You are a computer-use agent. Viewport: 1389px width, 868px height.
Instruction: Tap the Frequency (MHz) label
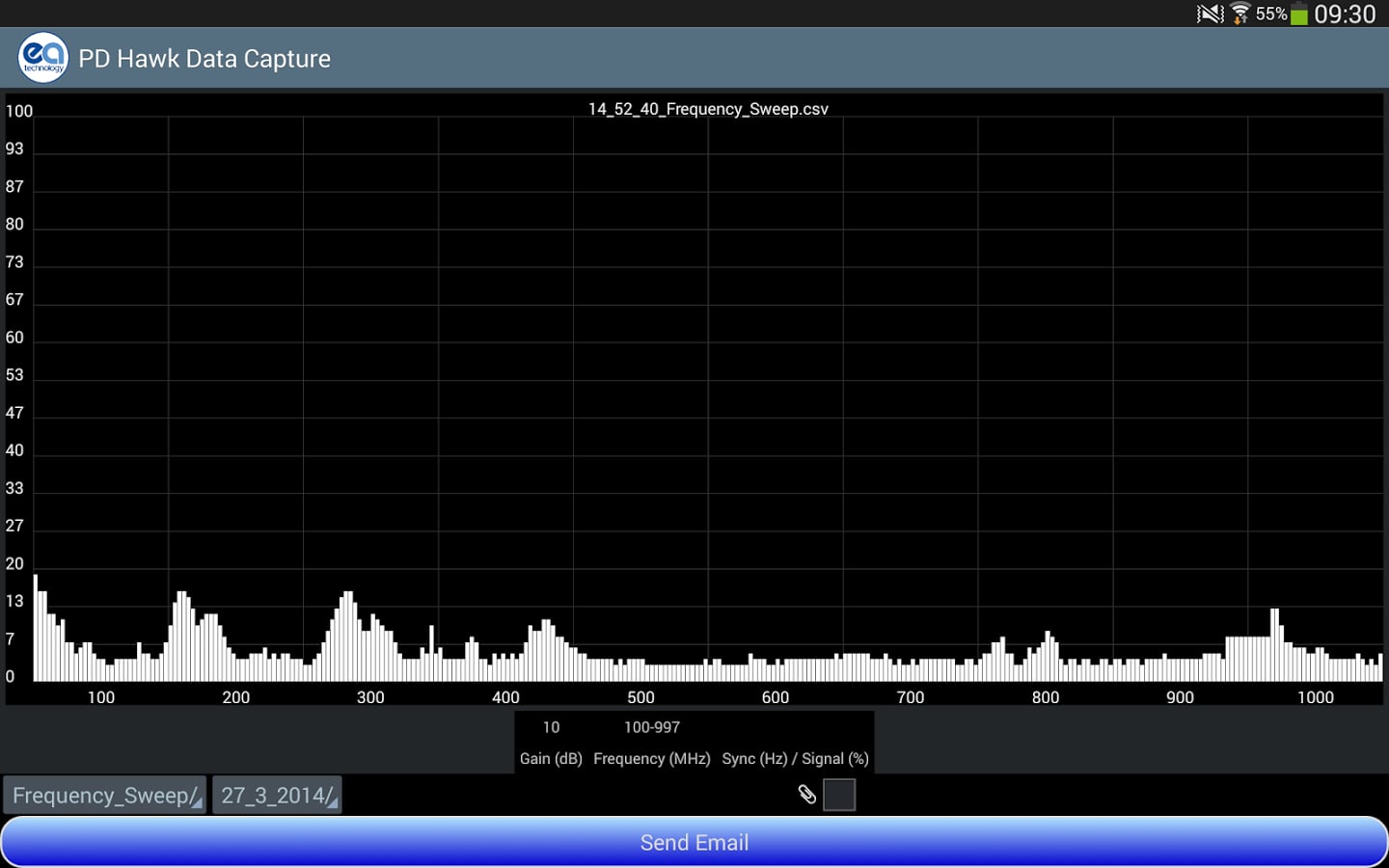pos(652,759)
